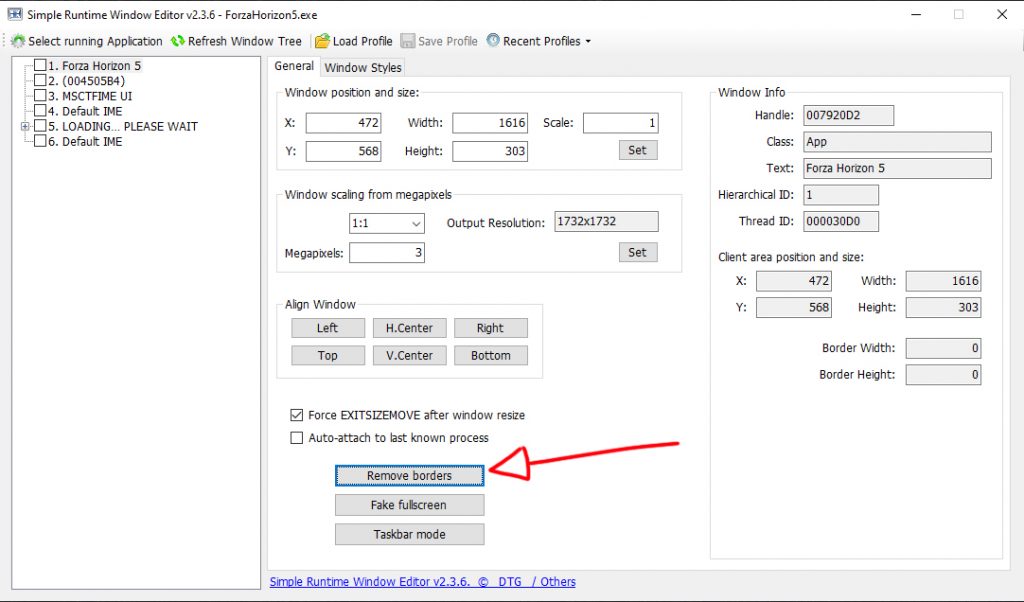1024x602 pixels.
Task: Click the Fake fullscreen button
Action: tap(409, 505)
